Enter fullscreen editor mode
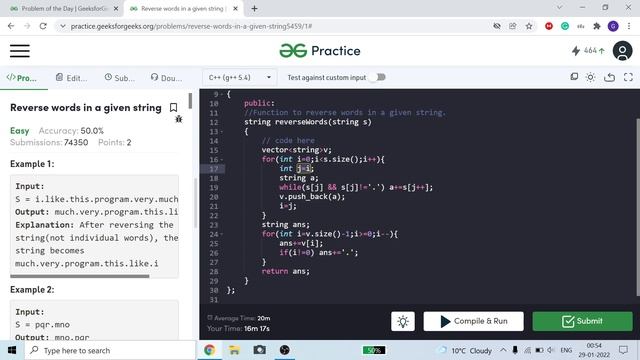 628,77
